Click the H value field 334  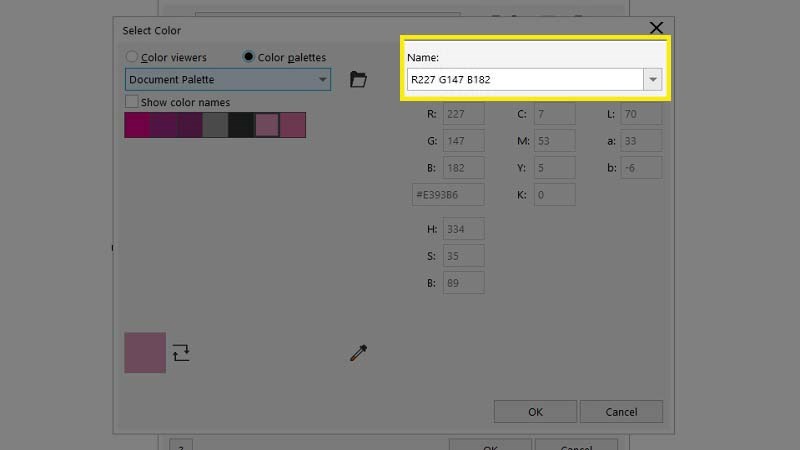click(x=463, y=229)
